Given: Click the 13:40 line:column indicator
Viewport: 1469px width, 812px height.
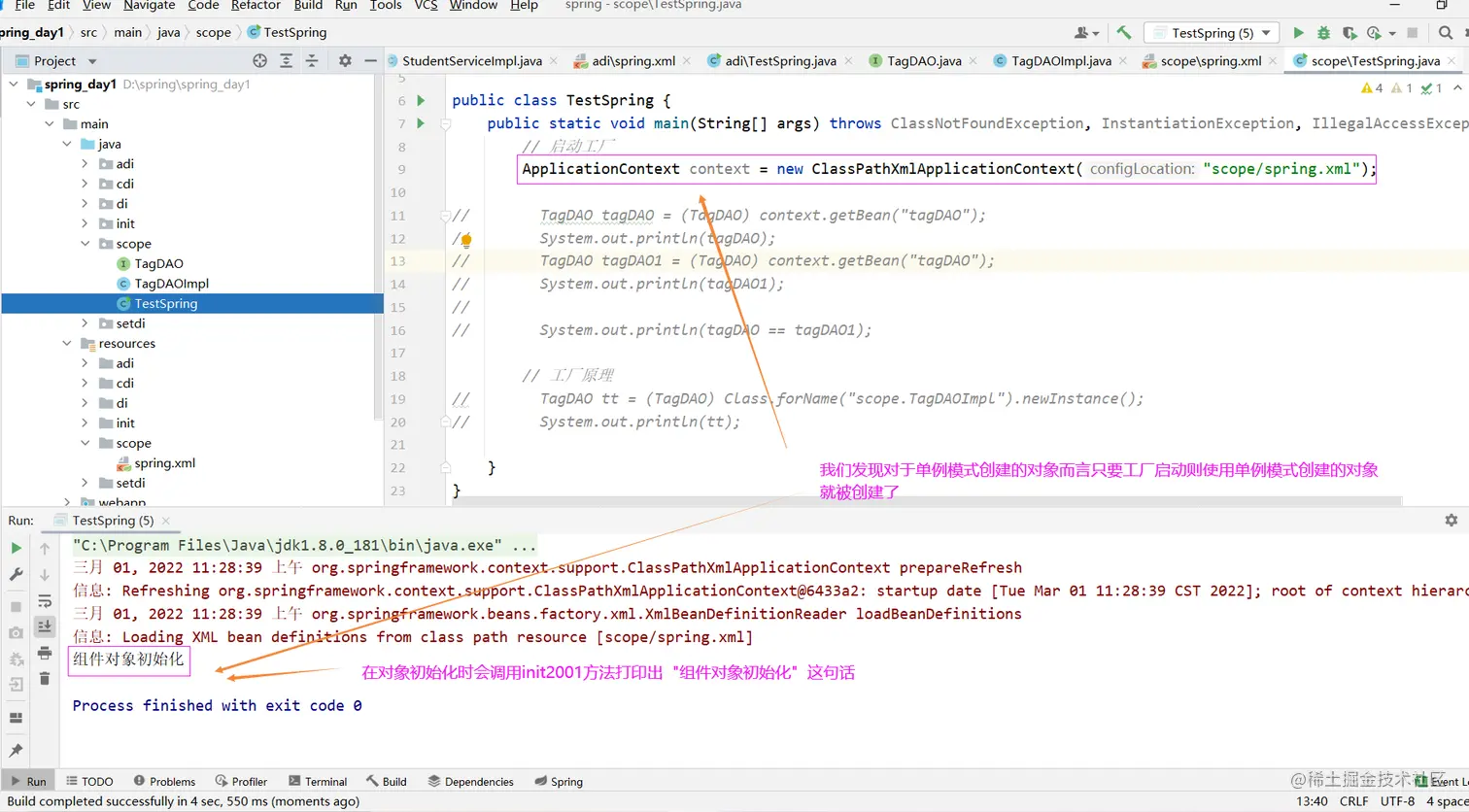Looking at the screenshot, I should pyautogui.click(x=1312, y=801).
